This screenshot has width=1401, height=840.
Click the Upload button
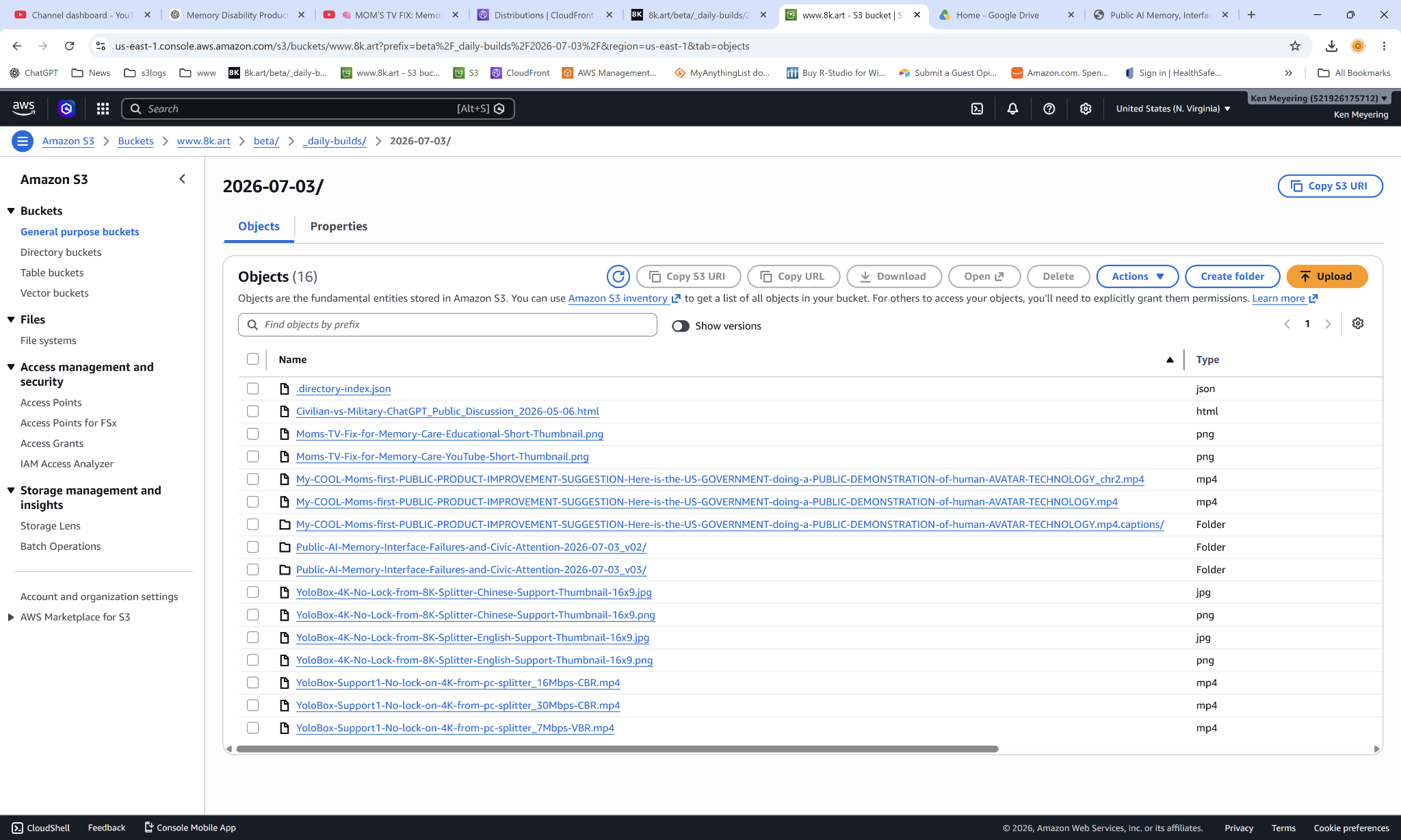(1326, 276)
